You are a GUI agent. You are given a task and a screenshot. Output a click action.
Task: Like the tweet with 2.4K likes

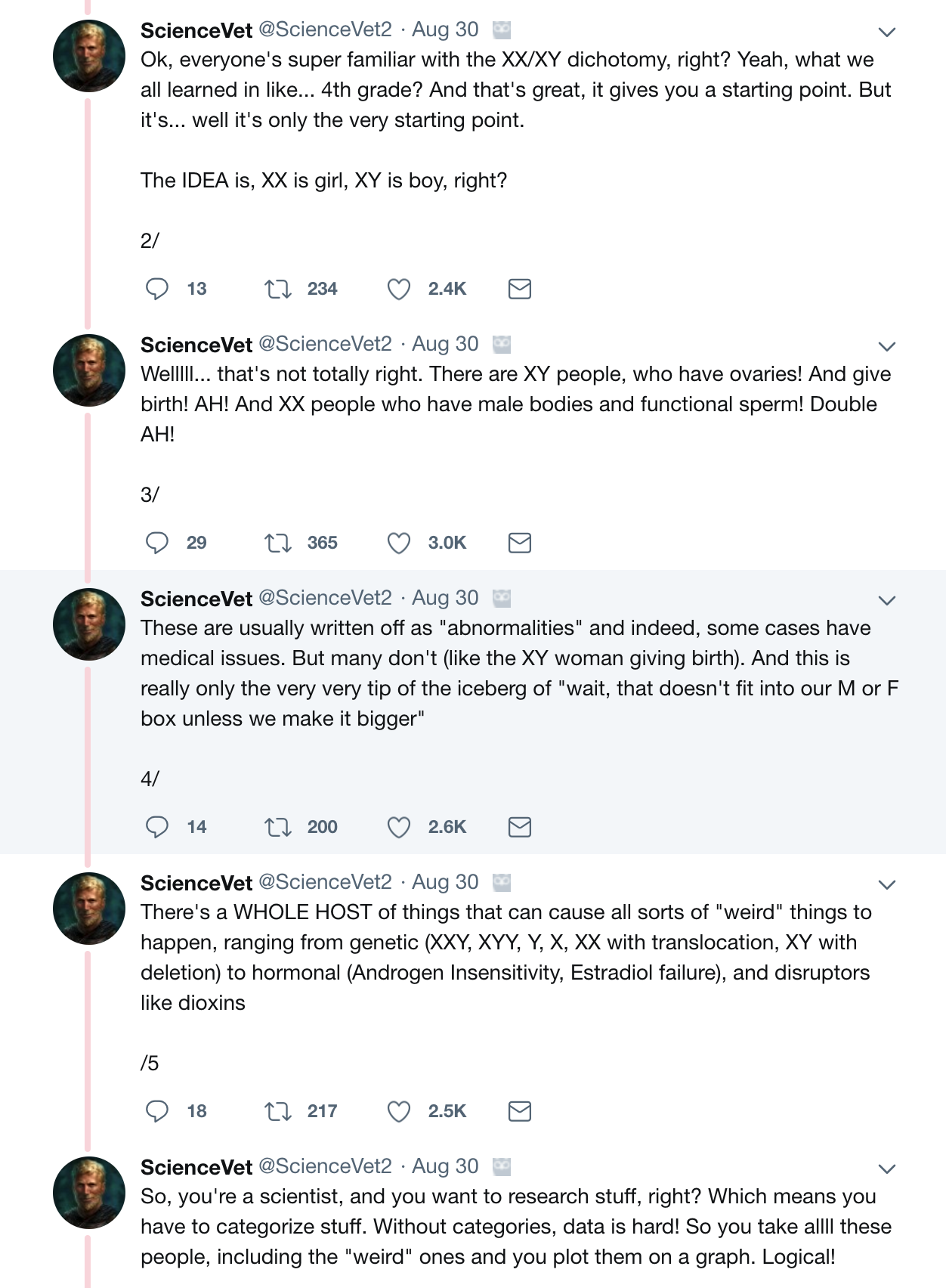pos(399,289)
